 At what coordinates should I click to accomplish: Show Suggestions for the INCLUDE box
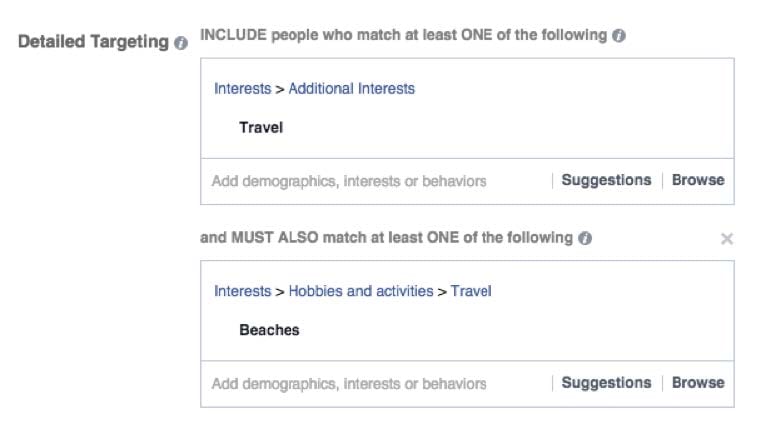click(606, 181)
